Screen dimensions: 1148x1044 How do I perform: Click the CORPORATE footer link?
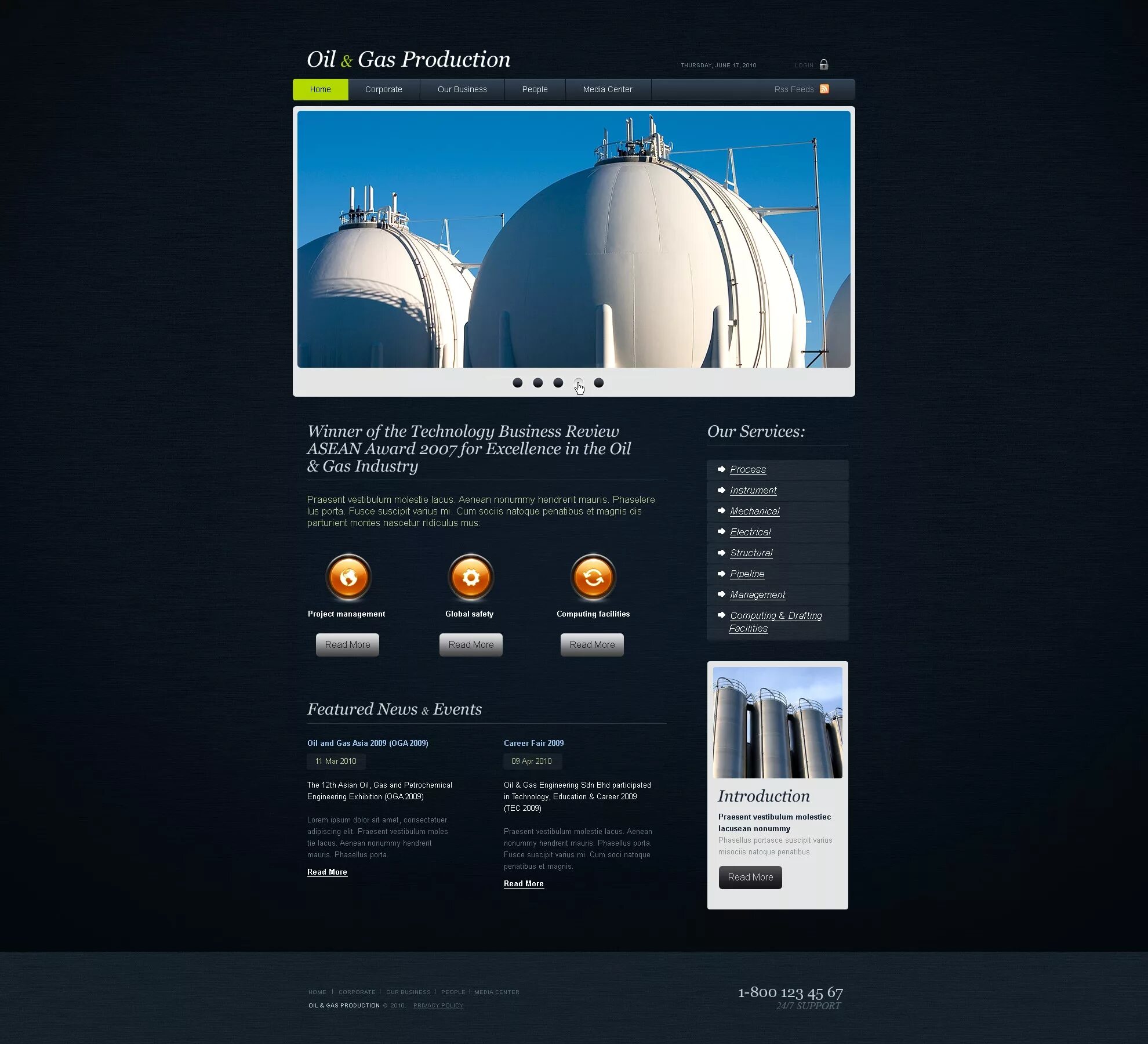(357, 992)
